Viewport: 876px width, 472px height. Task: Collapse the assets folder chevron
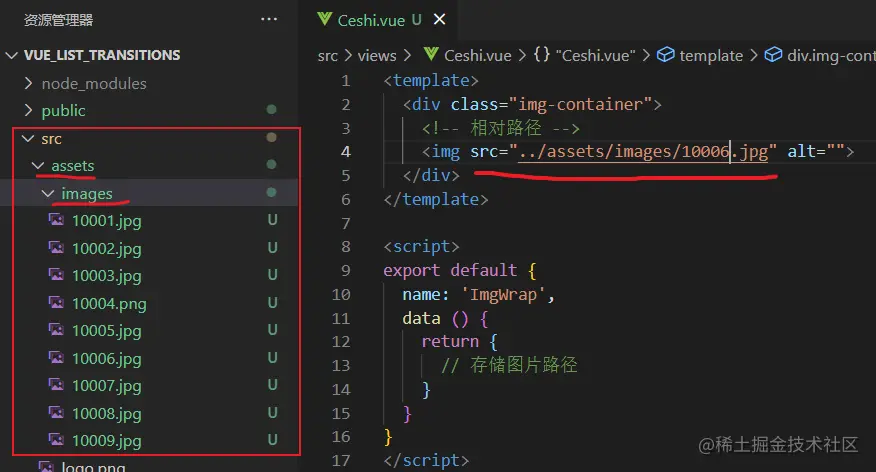38,165
